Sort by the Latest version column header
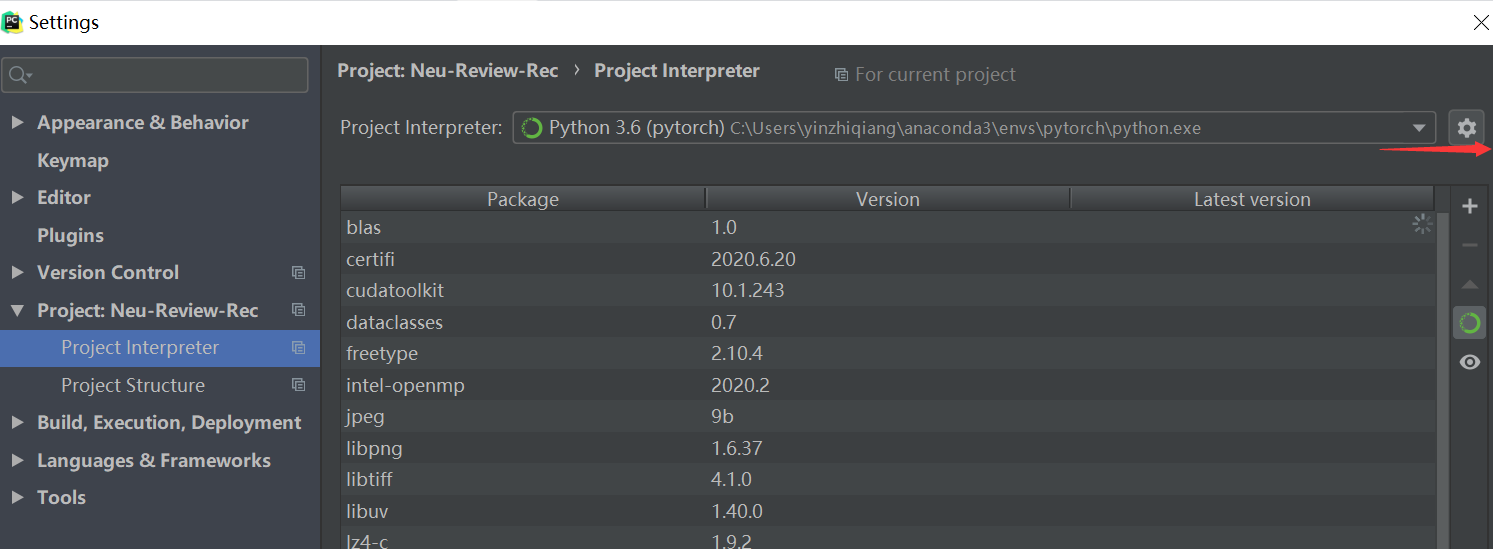1493x549 pixels. pyautogui.click(x=1252, y=199)
